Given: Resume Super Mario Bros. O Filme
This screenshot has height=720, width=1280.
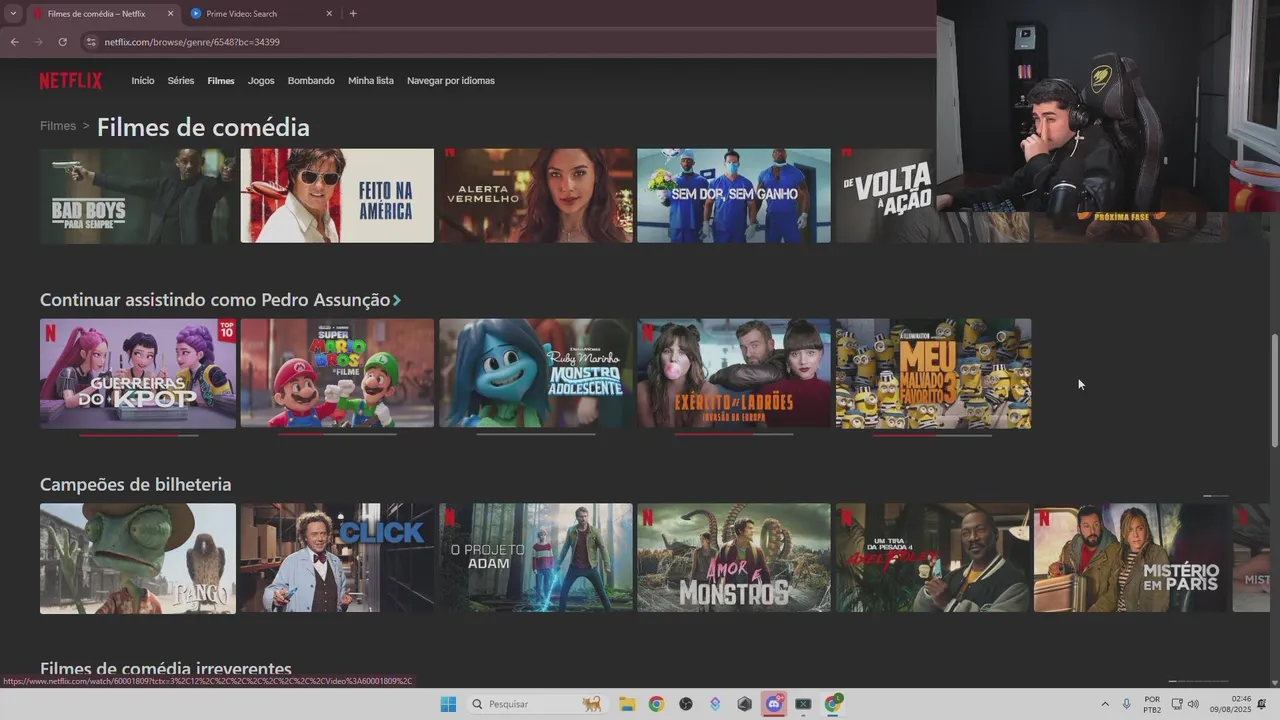Looking at the screenshot, I should (337, 374).
